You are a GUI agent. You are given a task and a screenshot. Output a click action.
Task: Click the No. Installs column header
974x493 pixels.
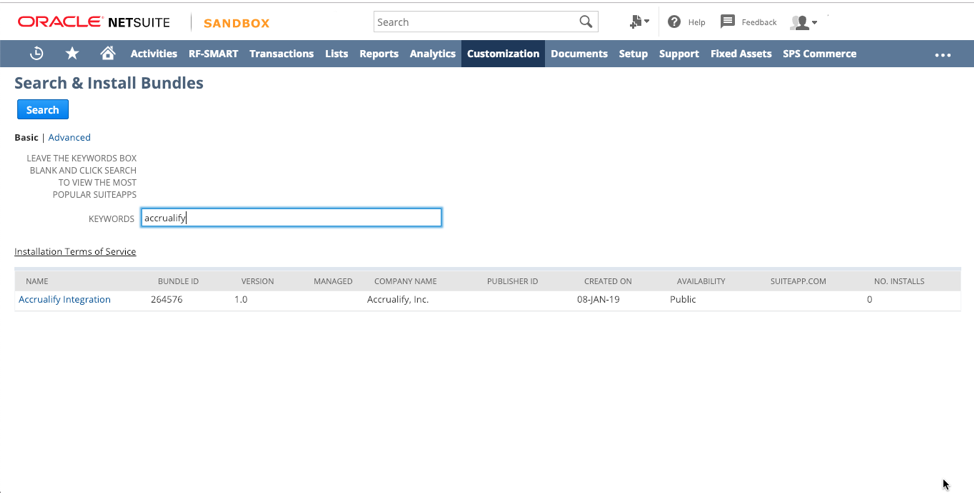click(899, 281)
